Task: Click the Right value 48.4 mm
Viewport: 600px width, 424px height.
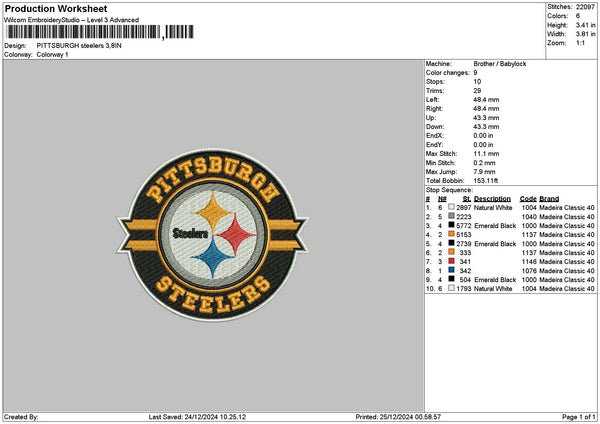Action: [x=486, y=109]
